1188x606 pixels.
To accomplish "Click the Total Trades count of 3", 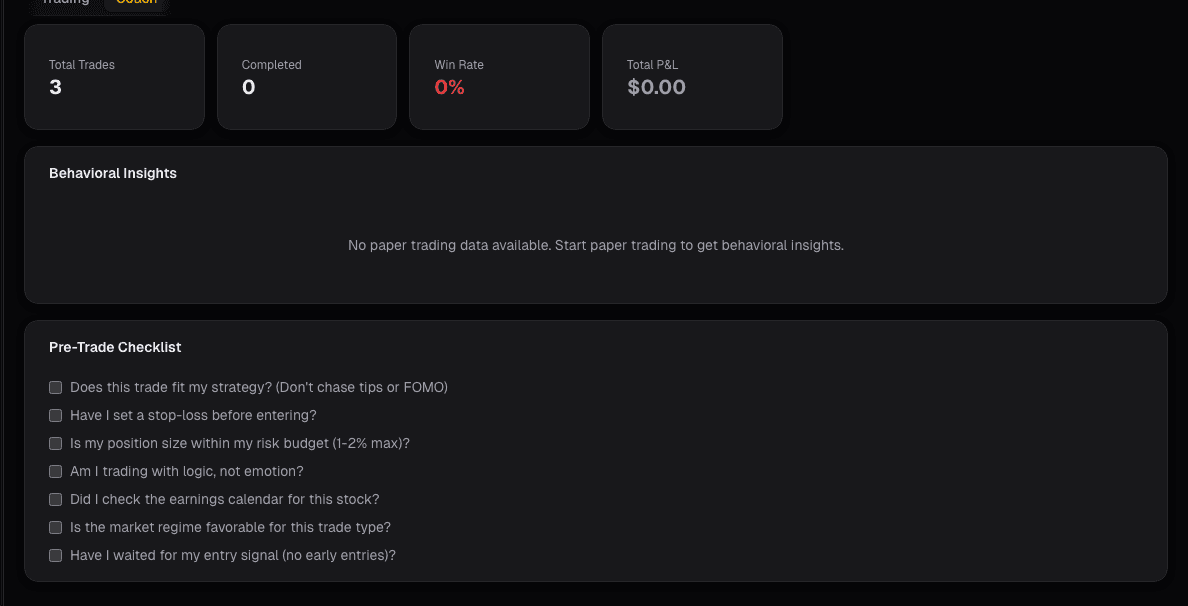I will tap(53, 87).
